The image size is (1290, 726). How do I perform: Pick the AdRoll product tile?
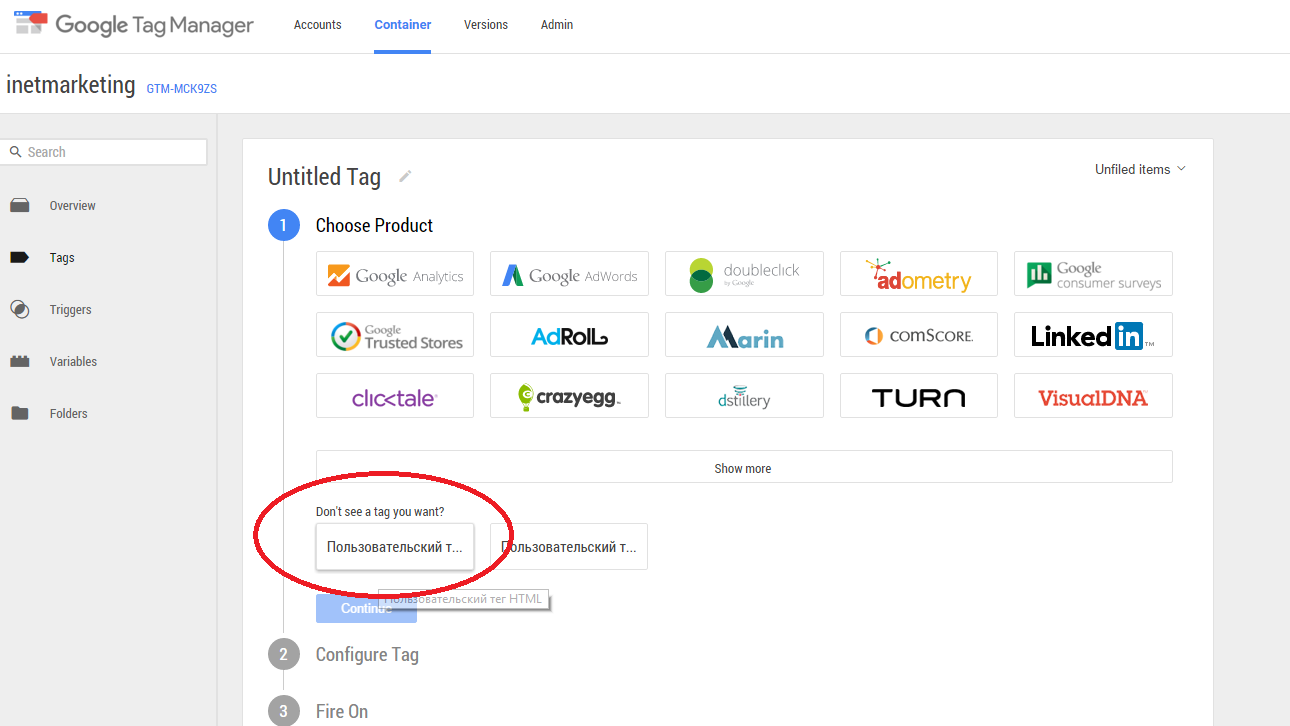(569, 335)
